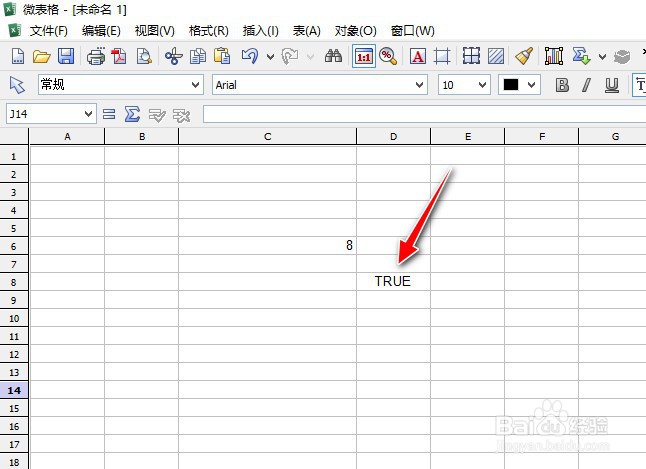646x469 pixels.
Task: Cut selection with the scissors icon
Action: tap(173, 56)
